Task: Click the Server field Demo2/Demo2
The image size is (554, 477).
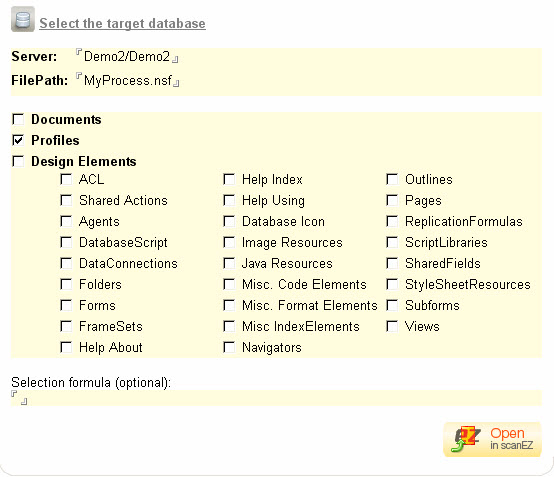Action: pyautogui.click(x=127, y=57)
